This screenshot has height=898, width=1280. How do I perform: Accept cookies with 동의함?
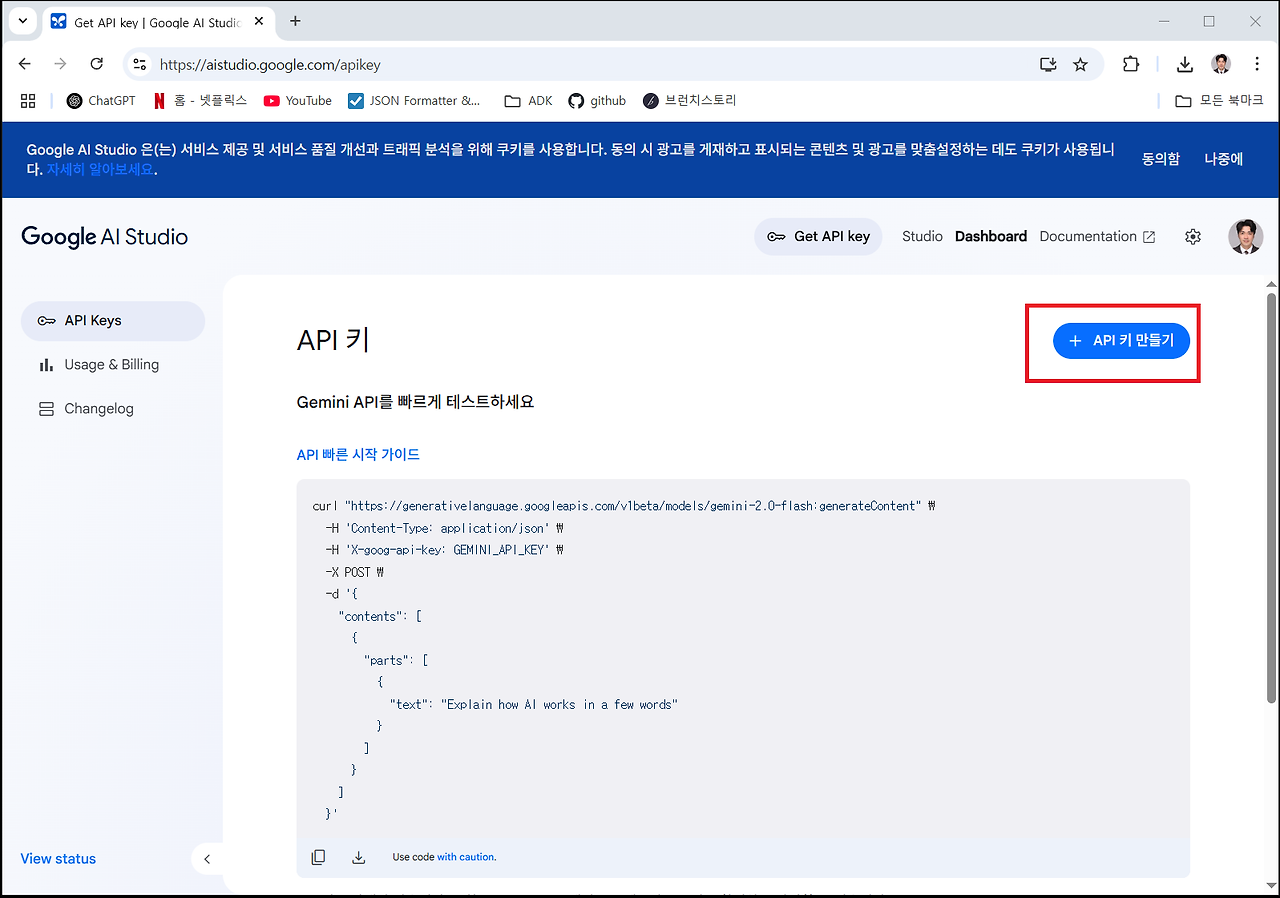coord(1161,159)
